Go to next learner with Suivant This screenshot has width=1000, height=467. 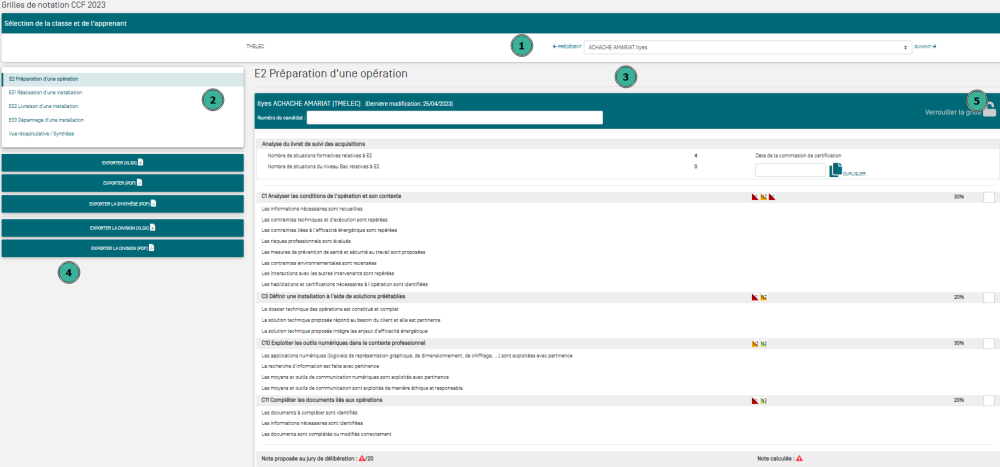tap(924, 46)
